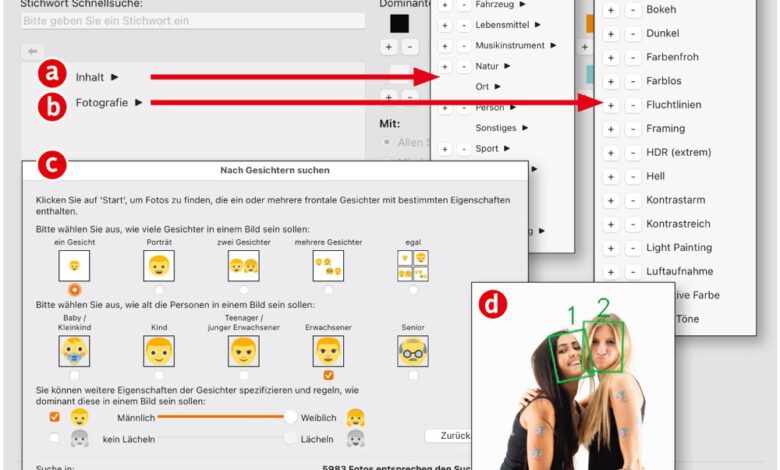Choose the Farbenfroh entry
Viewport: 780px width, 470px height.
[672, 57]
